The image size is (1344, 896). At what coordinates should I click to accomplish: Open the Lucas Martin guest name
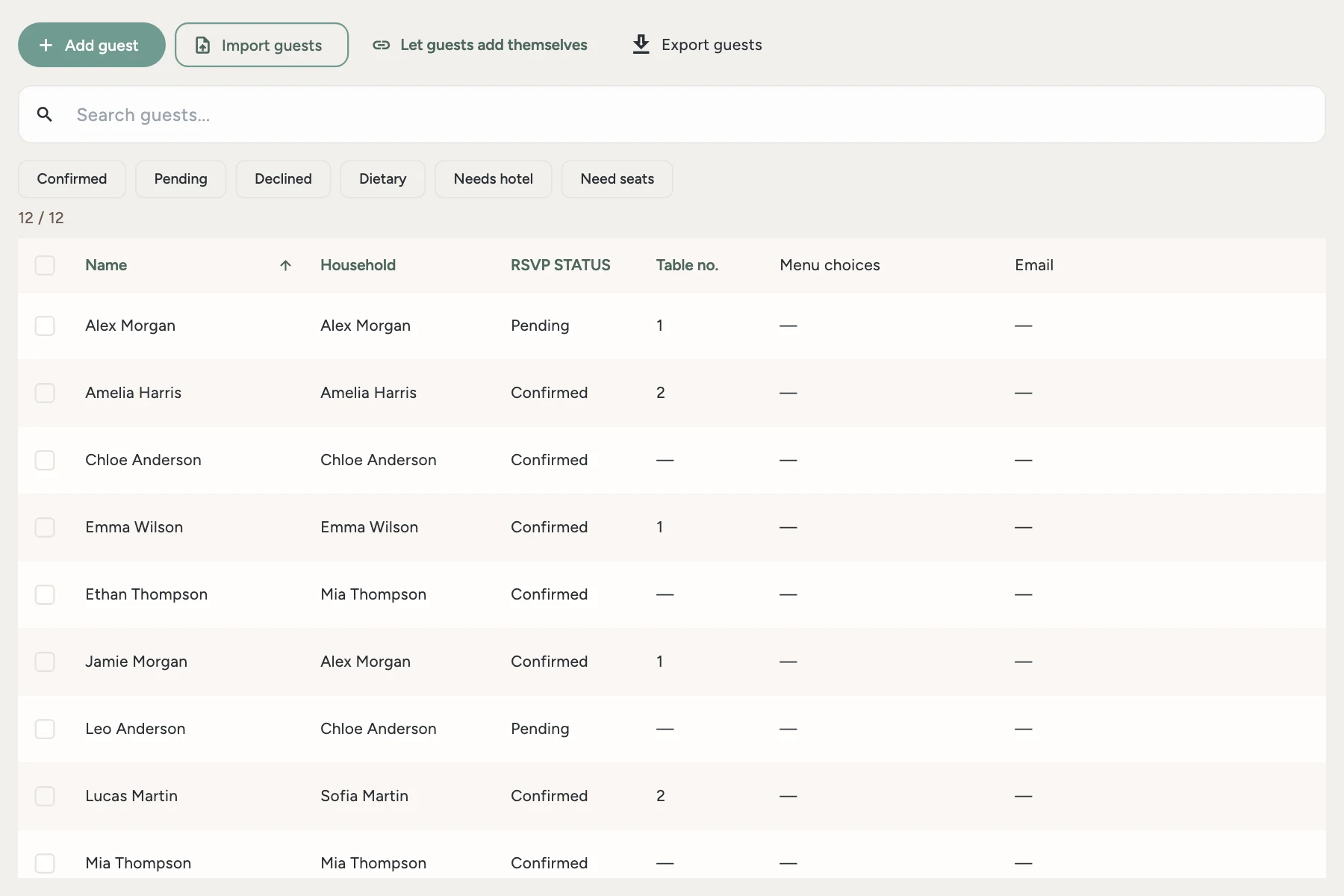coord(131,796)
